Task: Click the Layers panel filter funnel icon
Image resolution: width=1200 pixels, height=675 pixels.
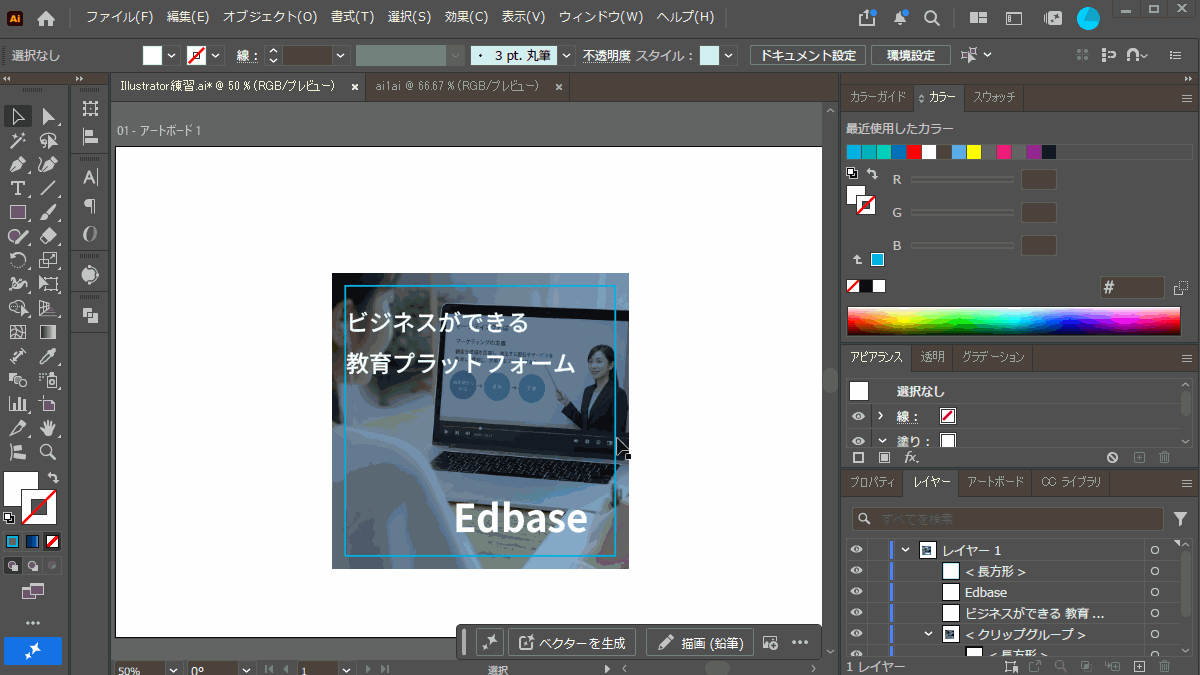Action: tap(1181, 519)
